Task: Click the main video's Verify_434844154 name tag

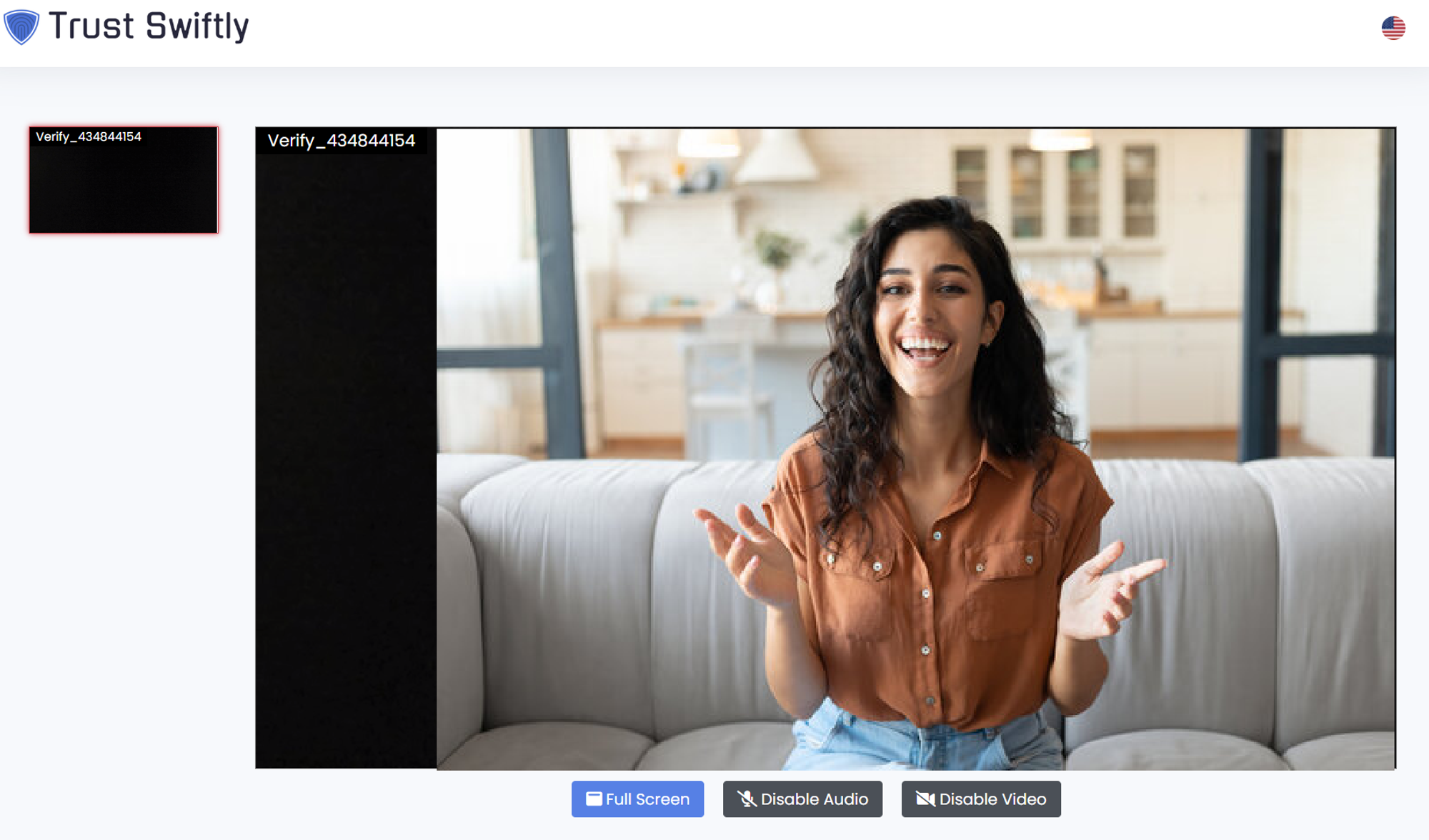Action: point(341,141)
